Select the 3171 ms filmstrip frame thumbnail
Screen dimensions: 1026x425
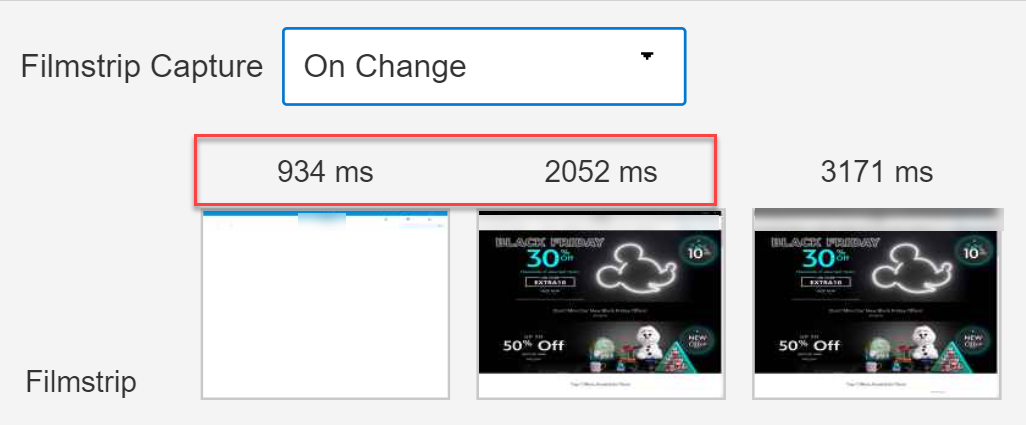click(877, 304)
